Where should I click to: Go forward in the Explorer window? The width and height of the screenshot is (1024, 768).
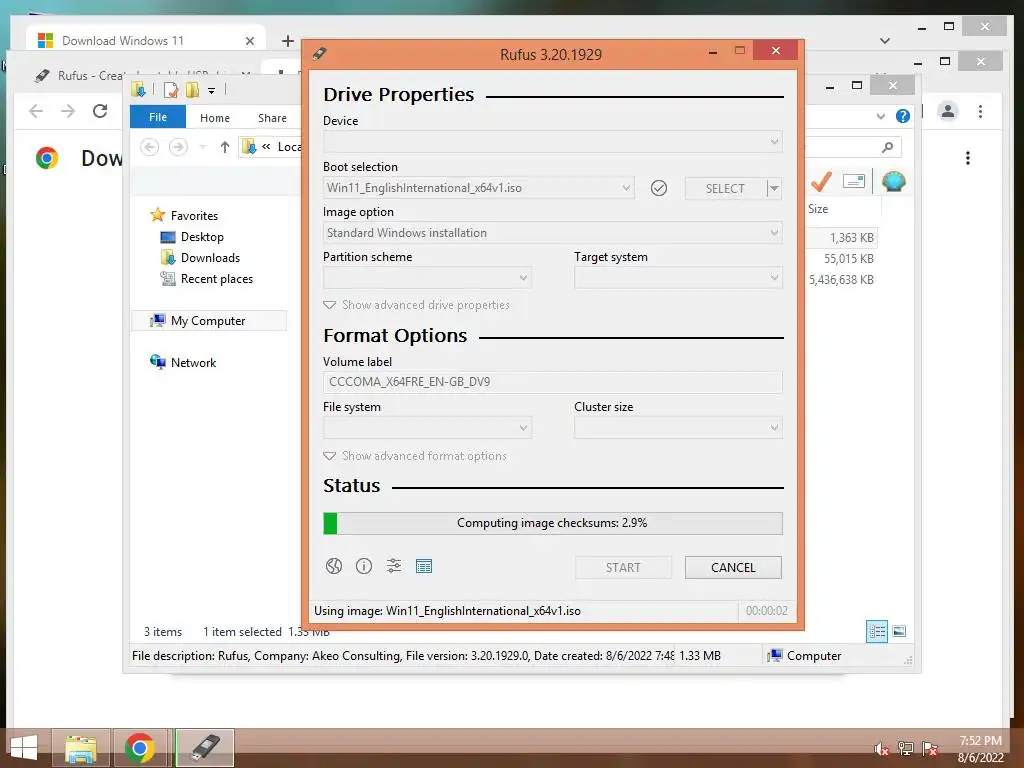point(178,147)
